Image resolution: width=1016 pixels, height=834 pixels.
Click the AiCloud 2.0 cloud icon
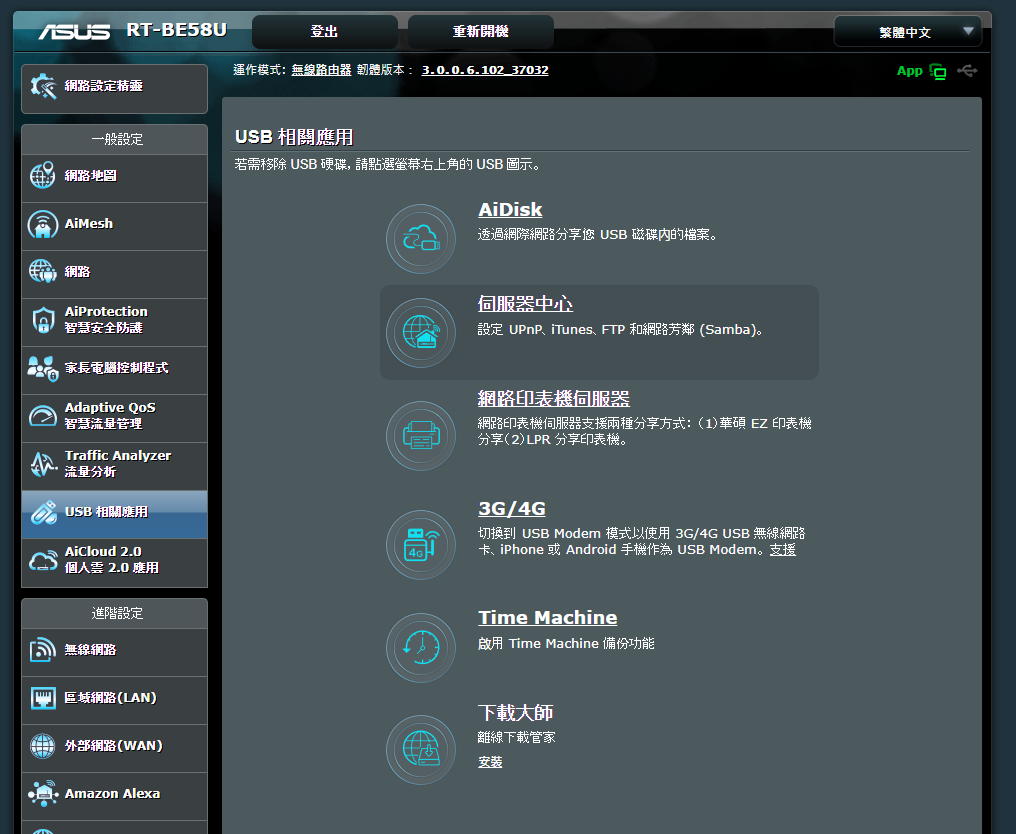click(43, 560)
